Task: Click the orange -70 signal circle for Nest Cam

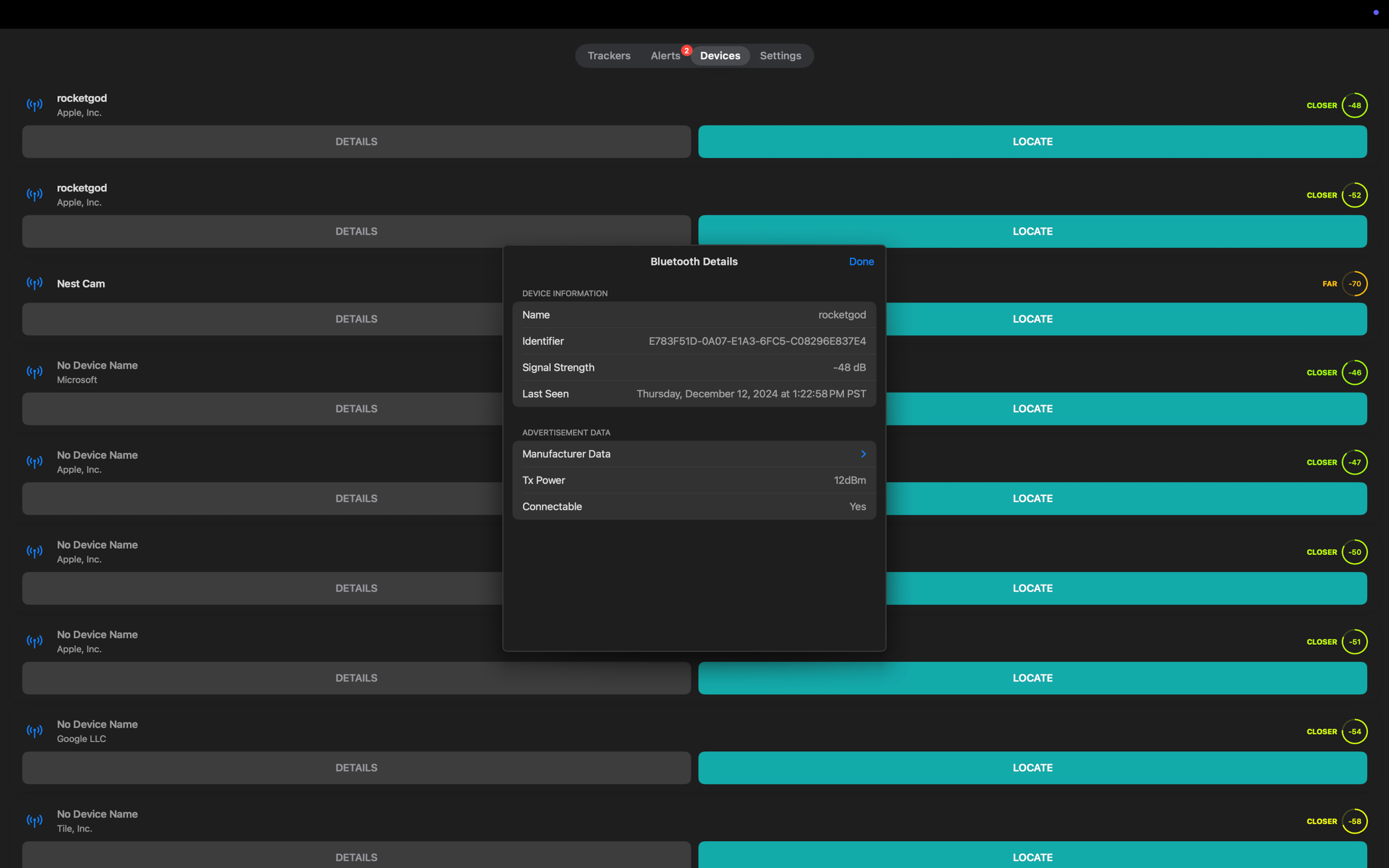Action: [x=1355, y=284]
